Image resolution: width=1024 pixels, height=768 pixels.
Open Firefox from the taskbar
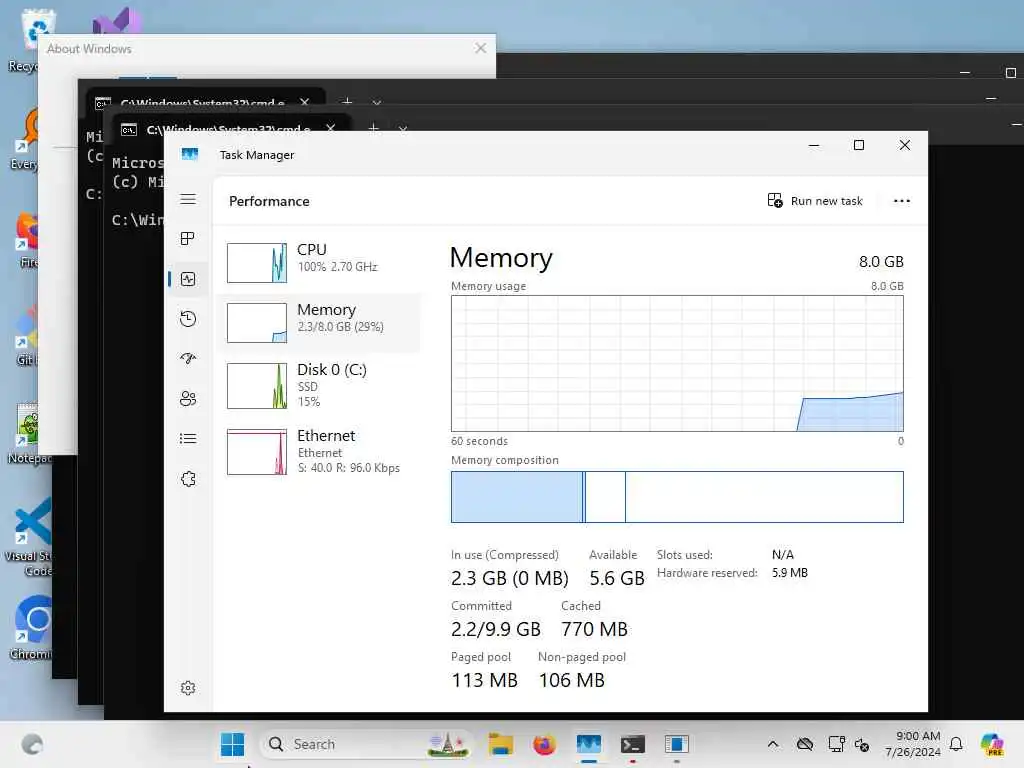click(544, 744)
